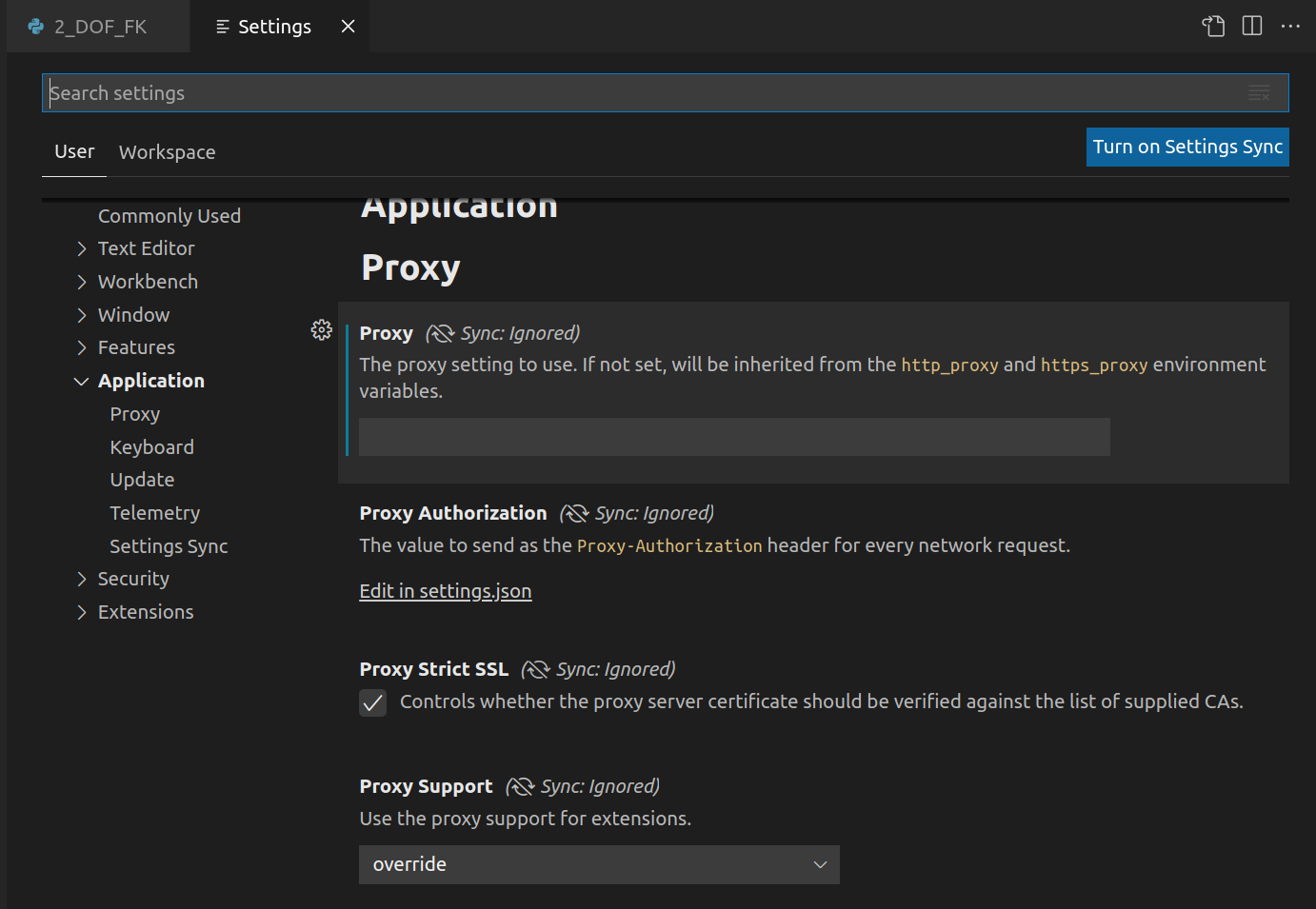The image size is (1316, 909).
Task: Open the Proxy Support override dropdown
Action: click(599, 864)
